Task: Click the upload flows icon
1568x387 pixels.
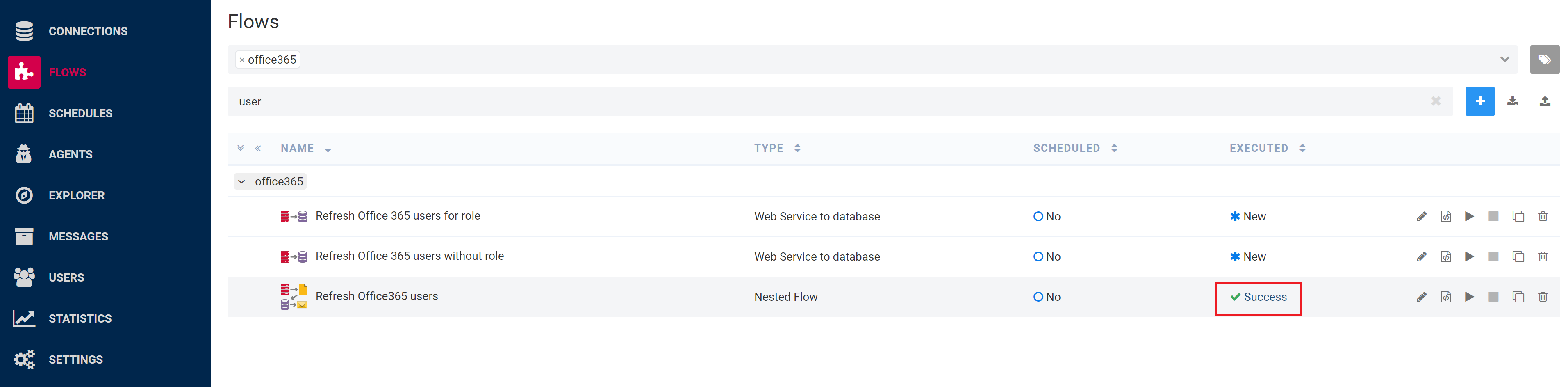Action: coord(1545,101)
